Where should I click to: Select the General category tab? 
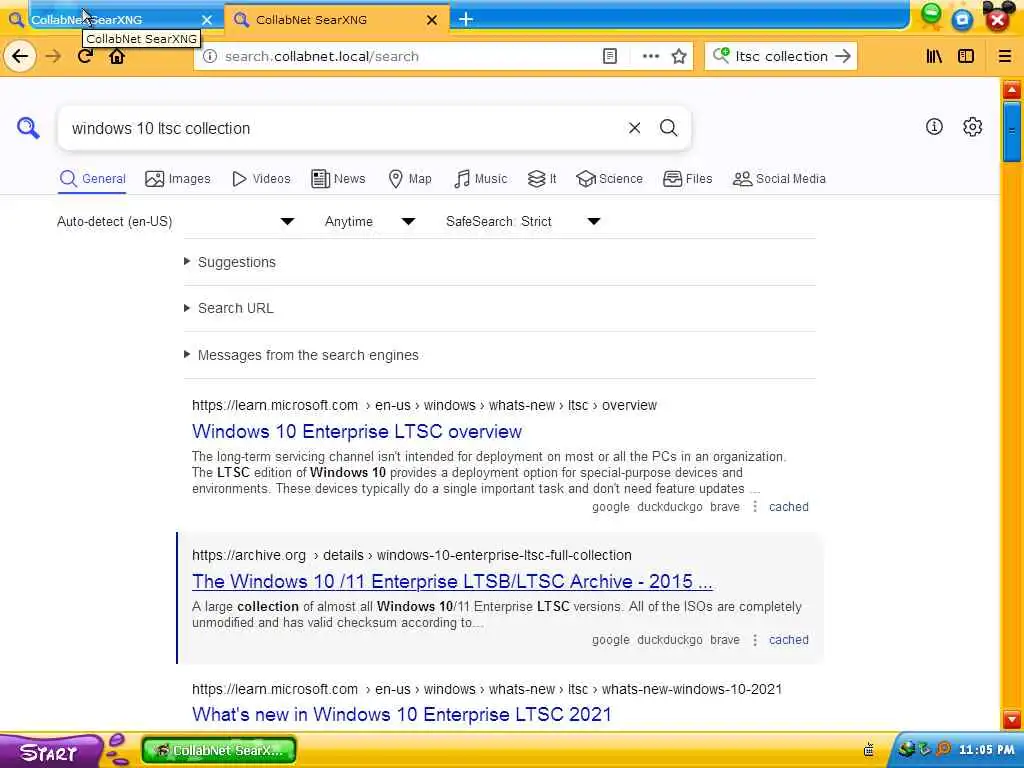click(93, 179)
